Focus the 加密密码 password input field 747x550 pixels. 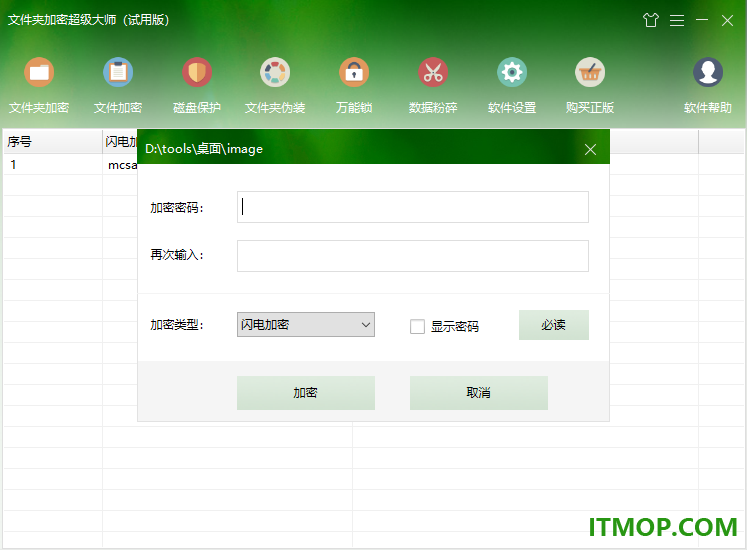click(x=413, y=207)
